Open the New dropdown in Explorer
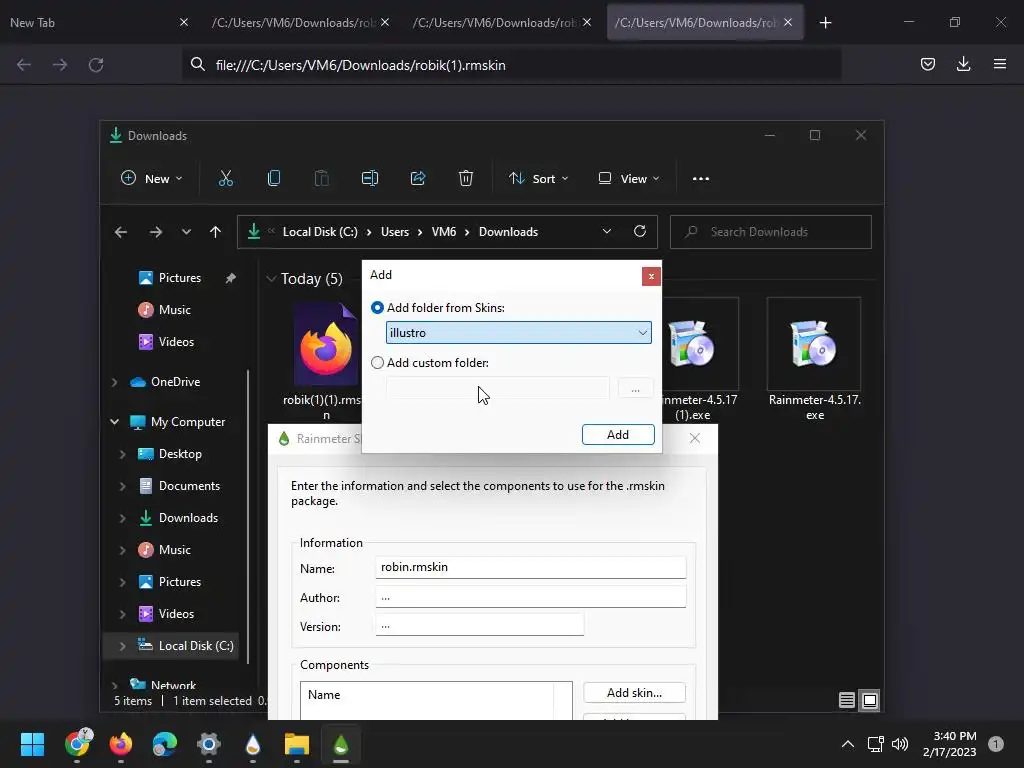Image resolution: width=1024 pixels, height=768 pixels. point(152,178)
